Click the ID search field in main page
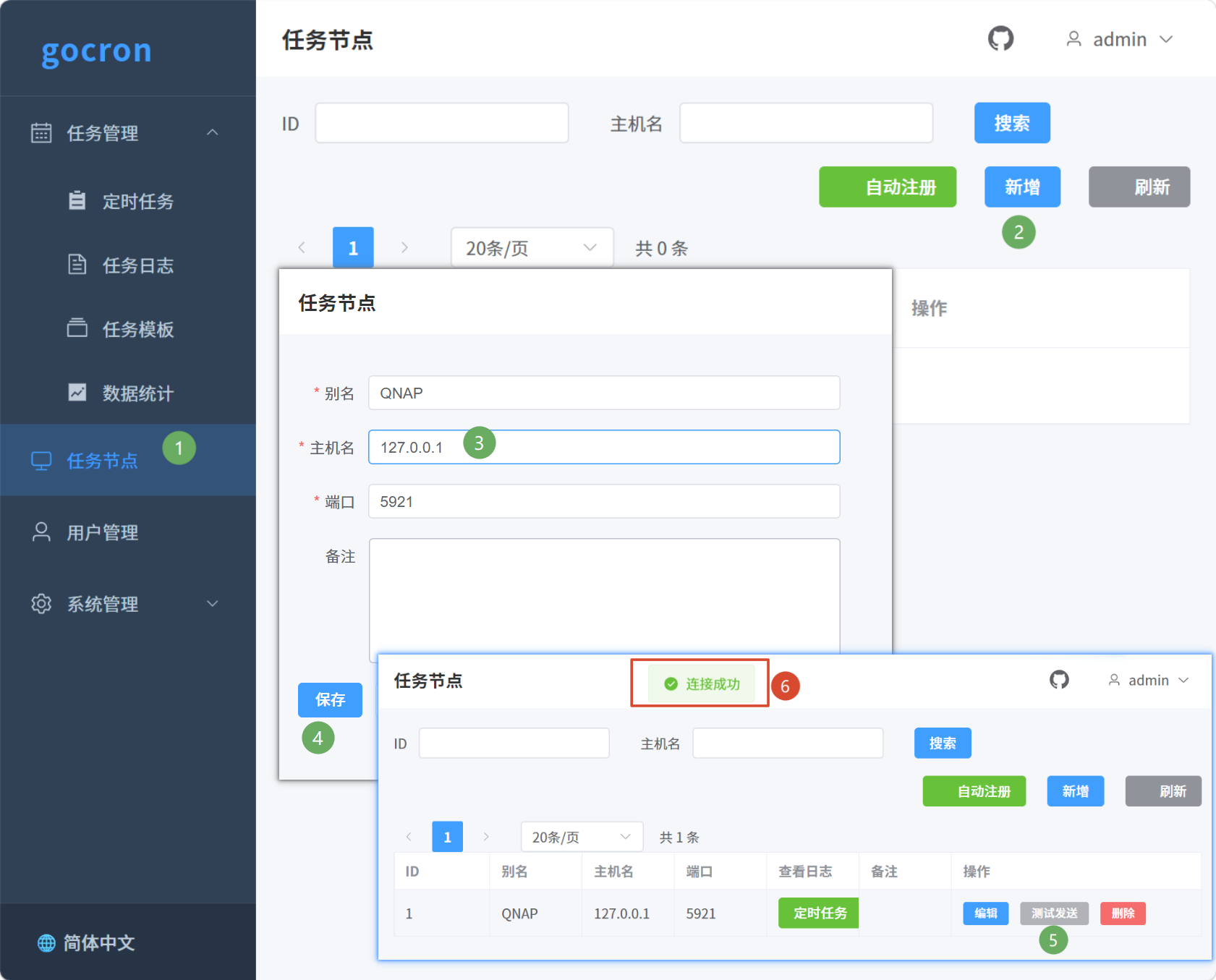The image size is (1216, 980). [x=442, y=123]
